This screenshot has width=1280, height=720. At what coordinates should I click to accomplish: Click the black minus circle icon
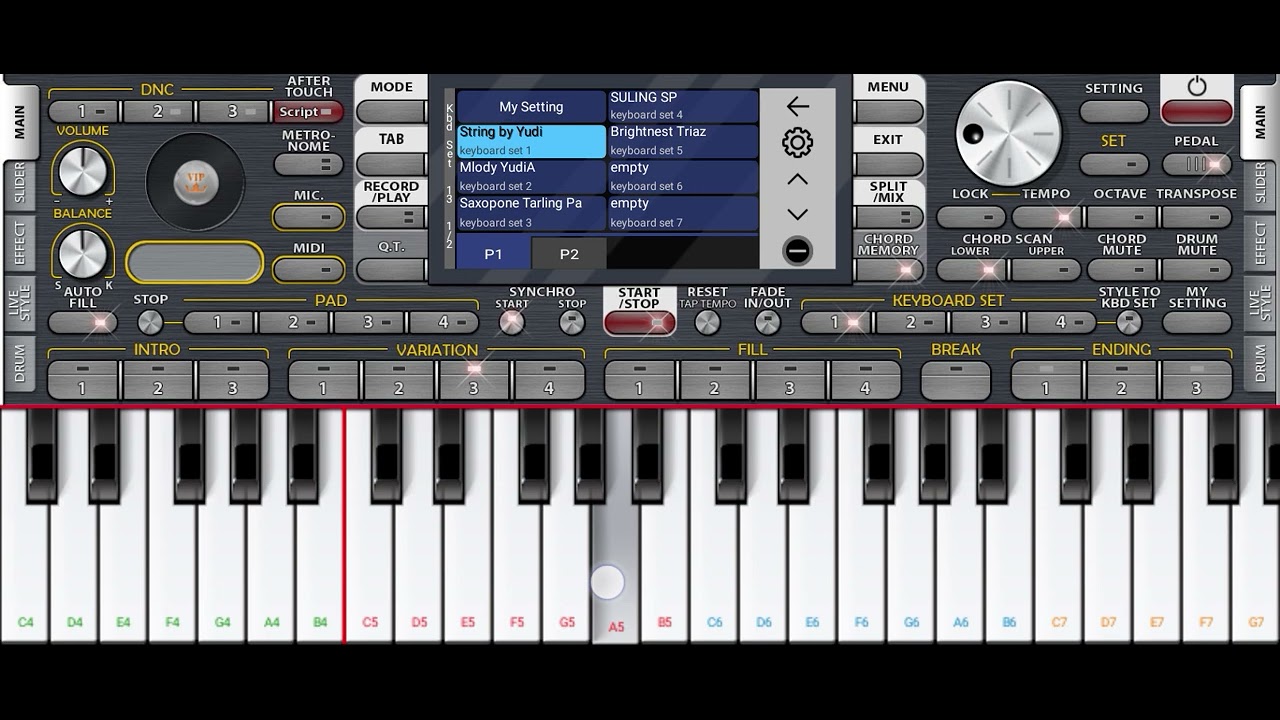(x=797, y=251)
